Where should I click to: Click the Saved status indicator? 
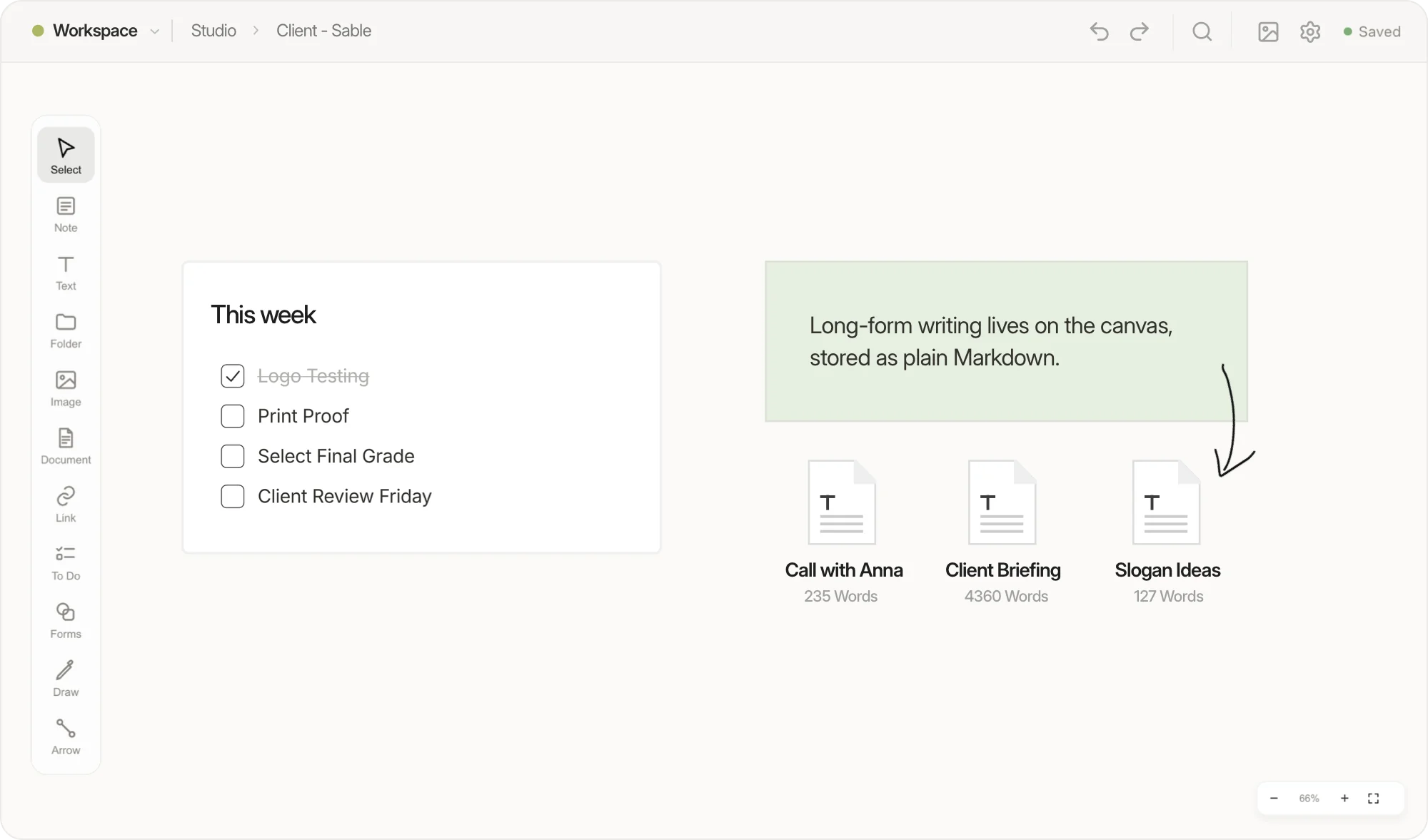pos(1372,31)
